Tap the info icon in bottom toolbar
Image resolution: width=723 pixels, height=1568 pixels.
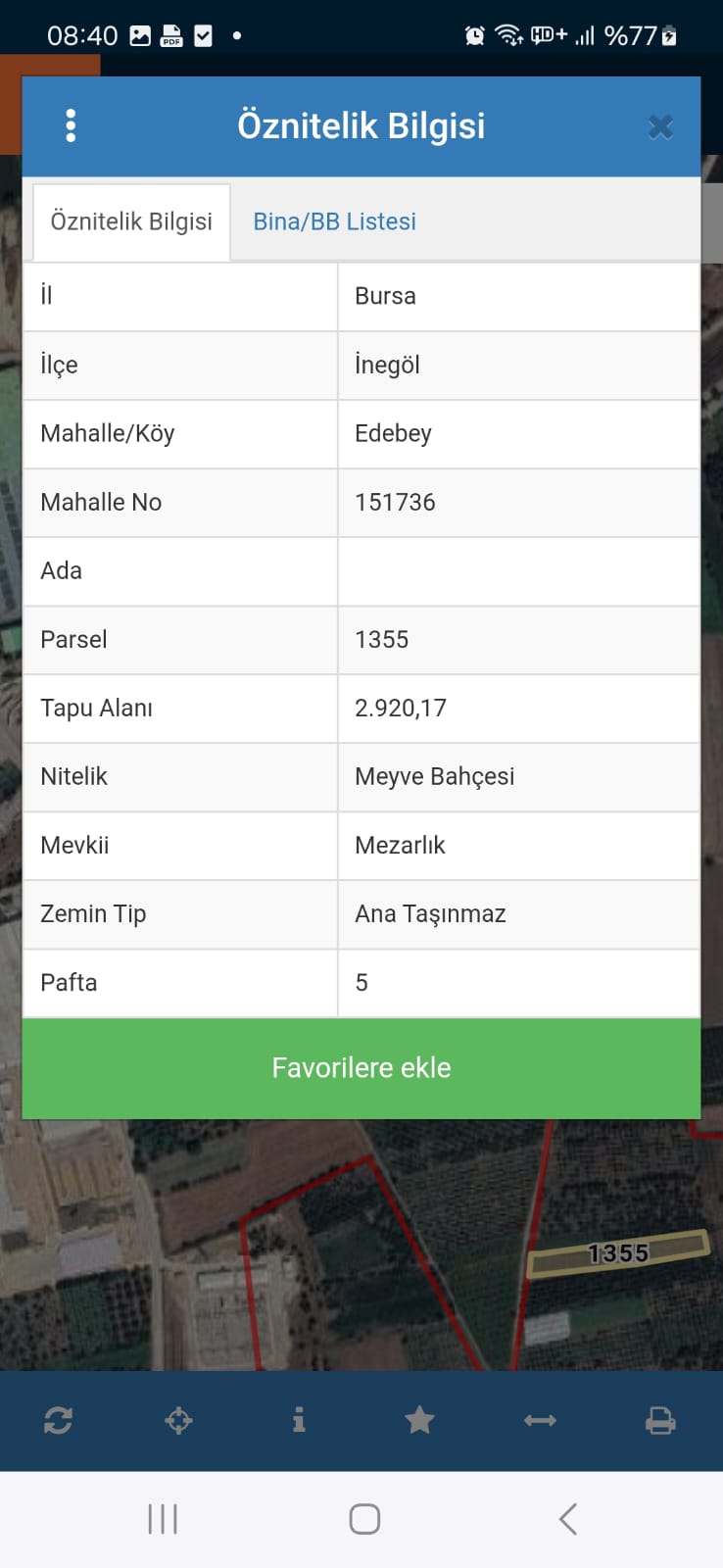click(299, 1420)
